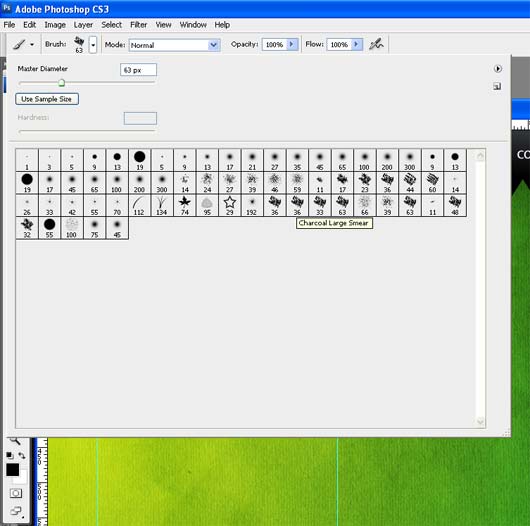Open the File menu
The width and height of the screenshot is (530, 526).
9,25
